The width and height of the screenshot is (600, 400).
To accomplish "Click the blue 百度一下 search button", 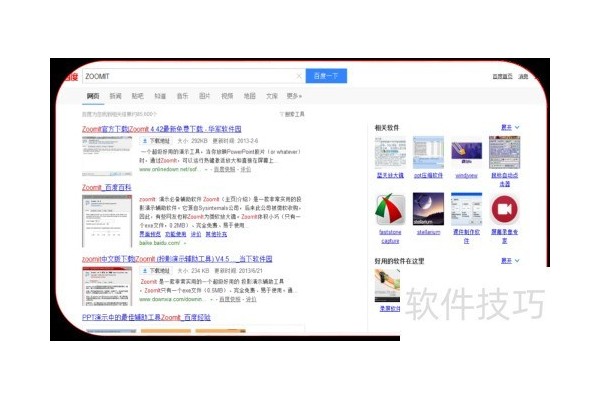I will pyautogui.click(x=326, y=76).
